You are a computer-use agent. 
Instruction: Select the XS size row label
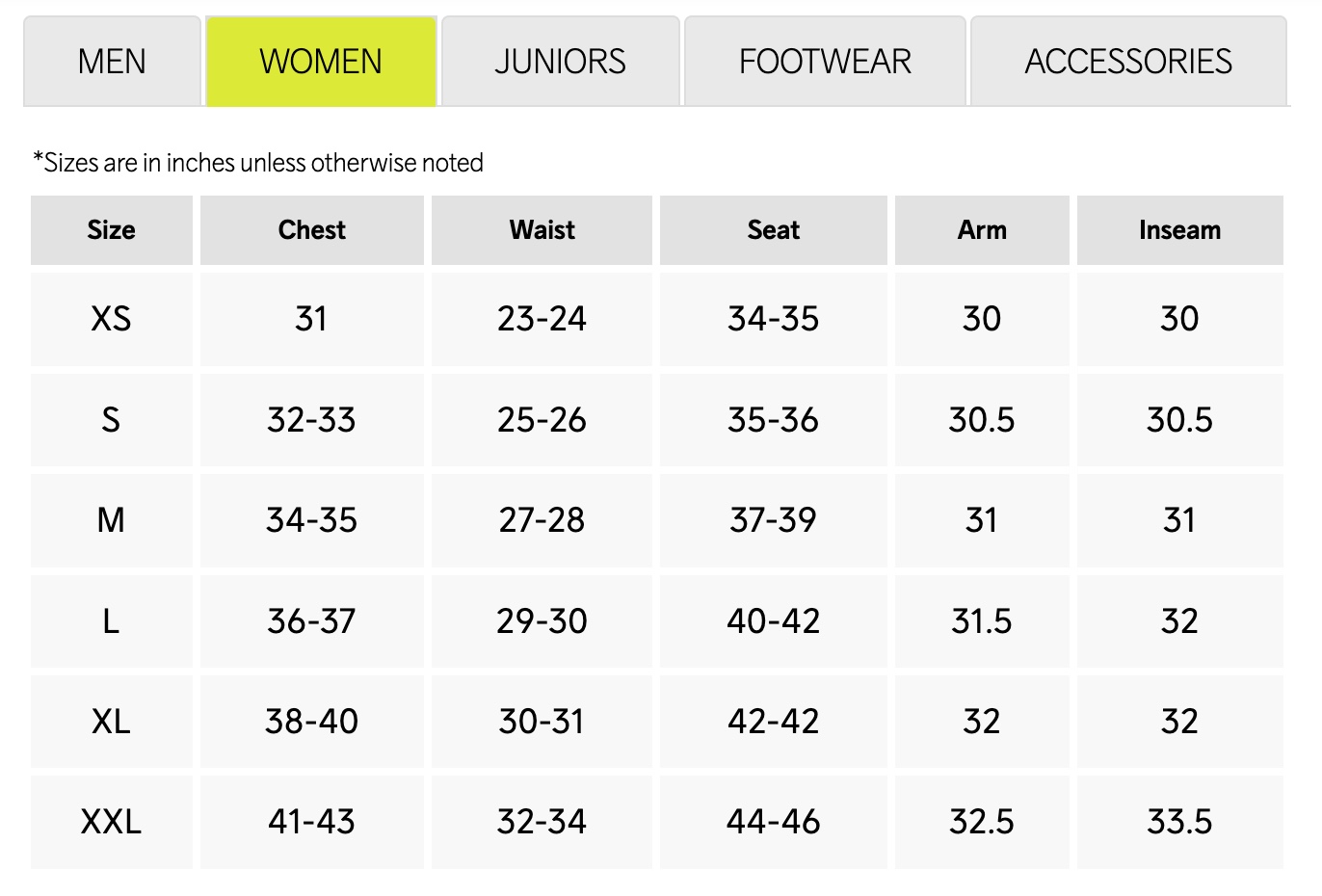tap(111, 319)
